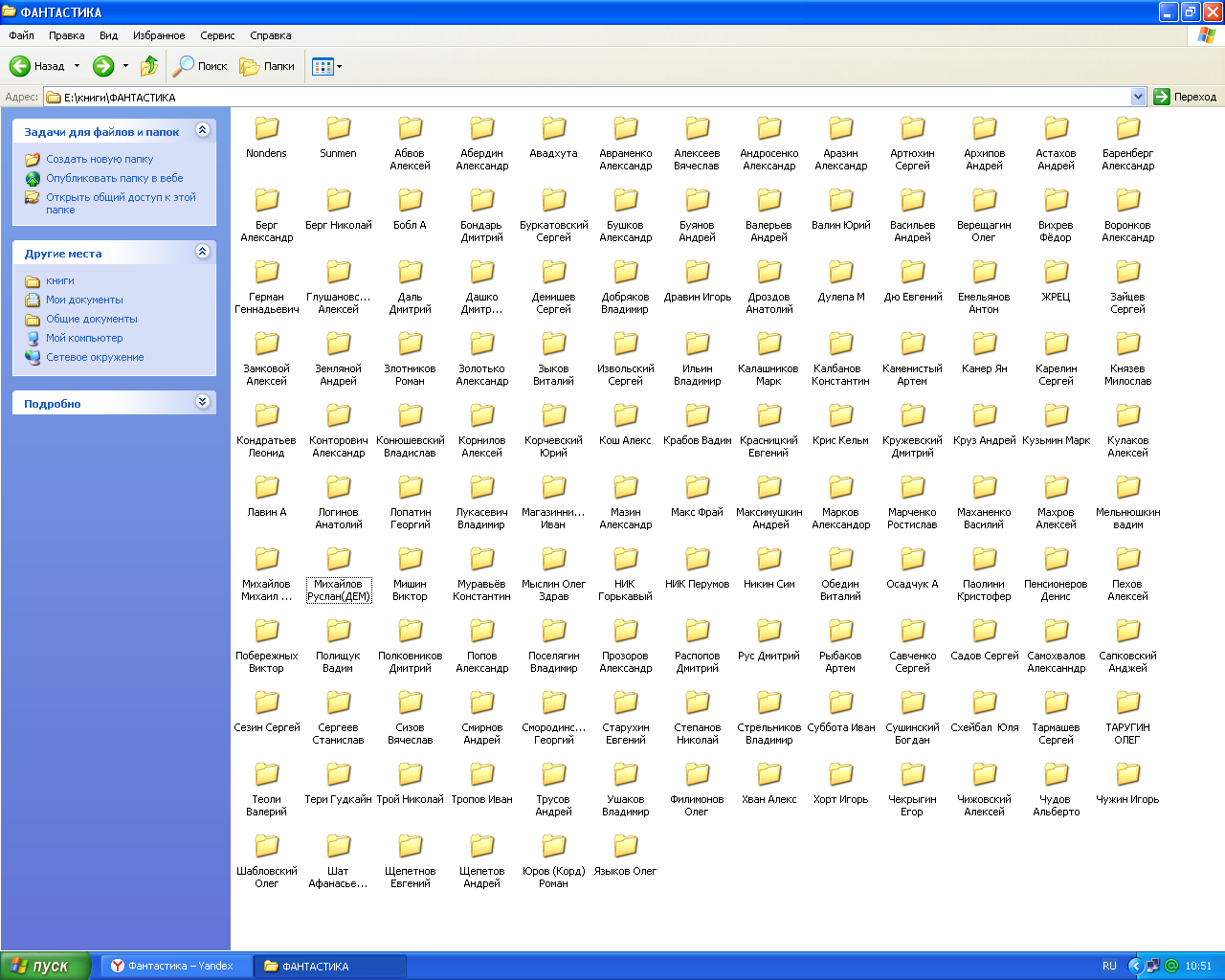
Task: Select the 'НИК Перумов' folder icon
Action: [698, 559]
